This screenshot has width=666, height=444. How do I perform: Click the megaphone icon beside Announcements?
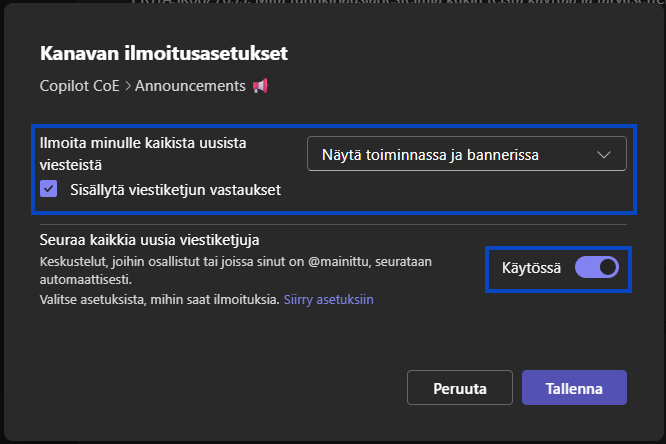pos(260,86)
